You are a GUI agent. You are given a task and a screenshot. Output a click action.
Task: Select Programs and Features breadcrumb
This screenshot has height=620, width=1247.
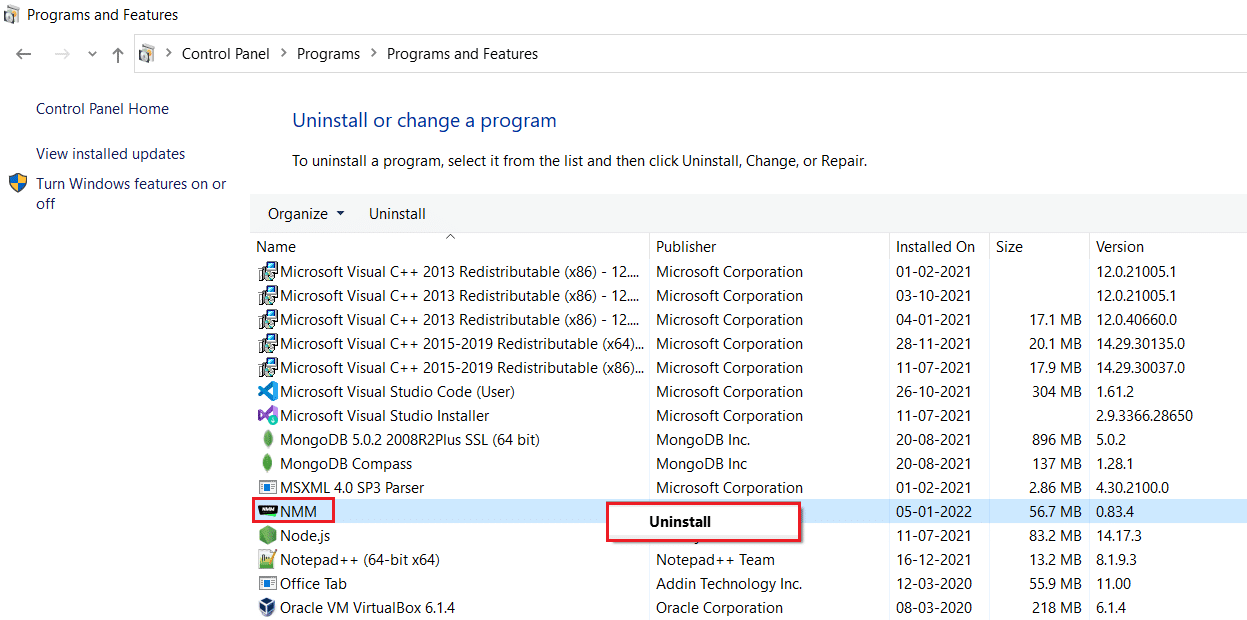(x=462, y=54)
